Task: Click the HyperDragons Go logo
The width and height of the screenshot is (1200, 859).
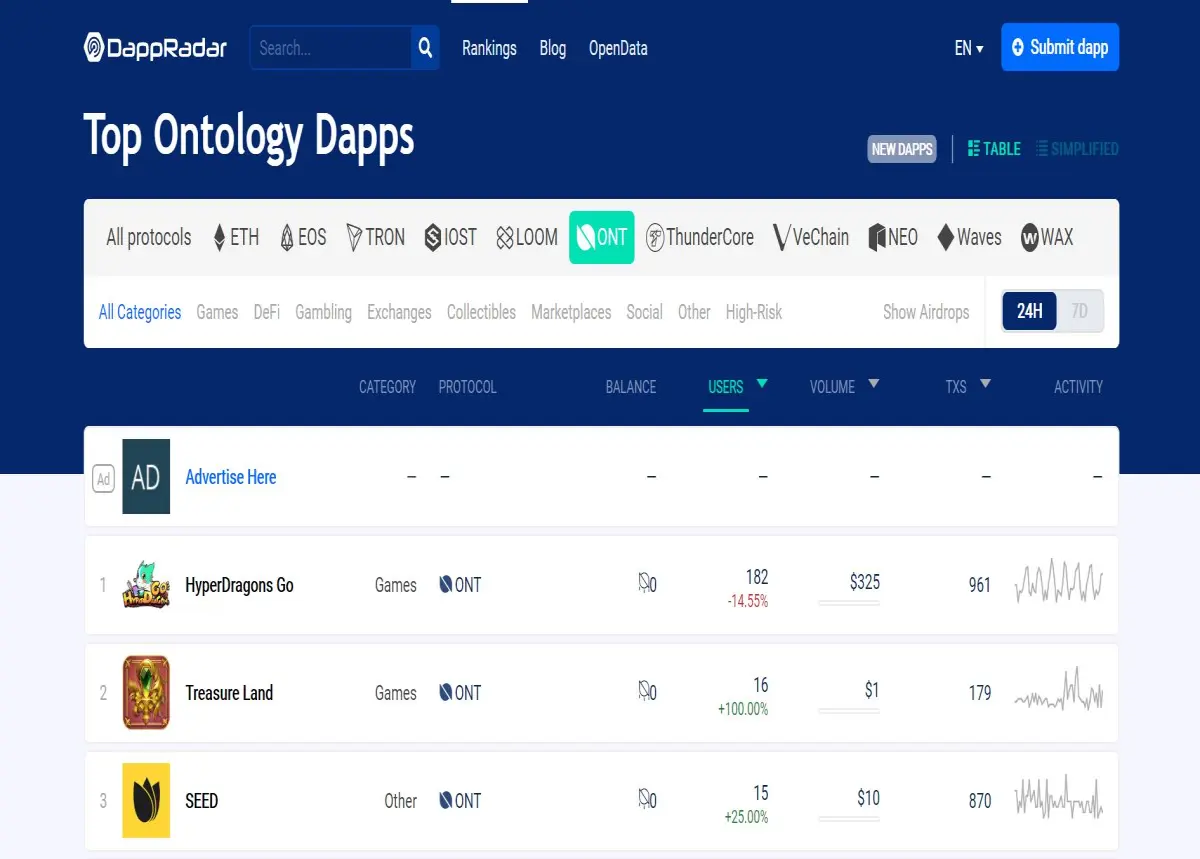Action: pyautogui.click(x=146, y=585)
